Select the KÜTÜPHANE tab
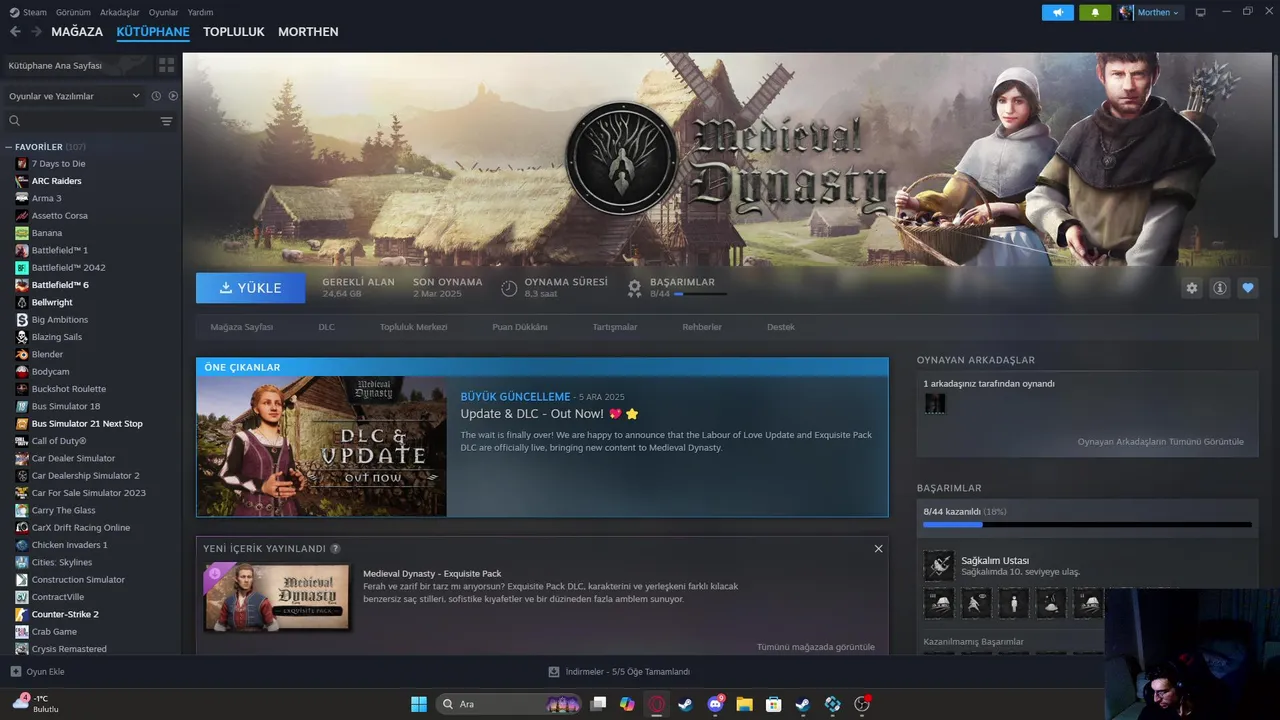The height and width of the screenshot is (720, 1280). click(x=153, y=32)
